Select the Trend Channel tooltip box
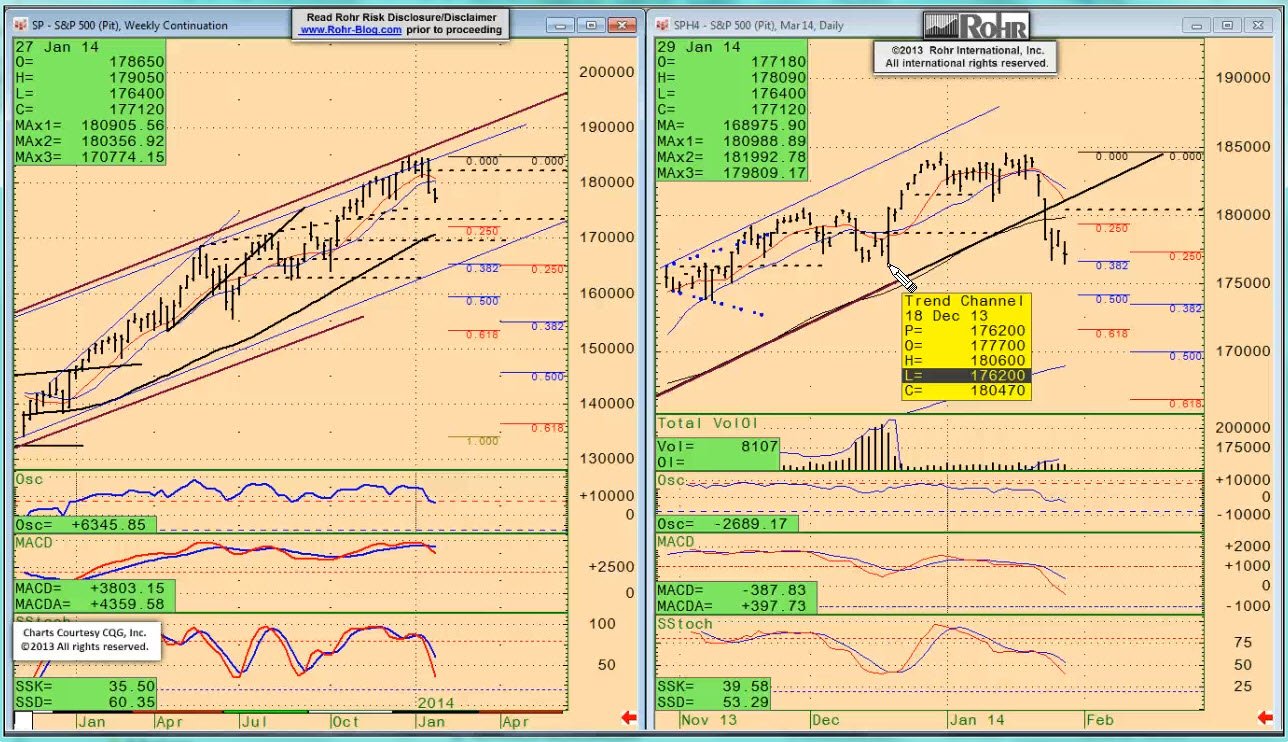Viewport: 1288px width, 742px height. pos(966,345)
